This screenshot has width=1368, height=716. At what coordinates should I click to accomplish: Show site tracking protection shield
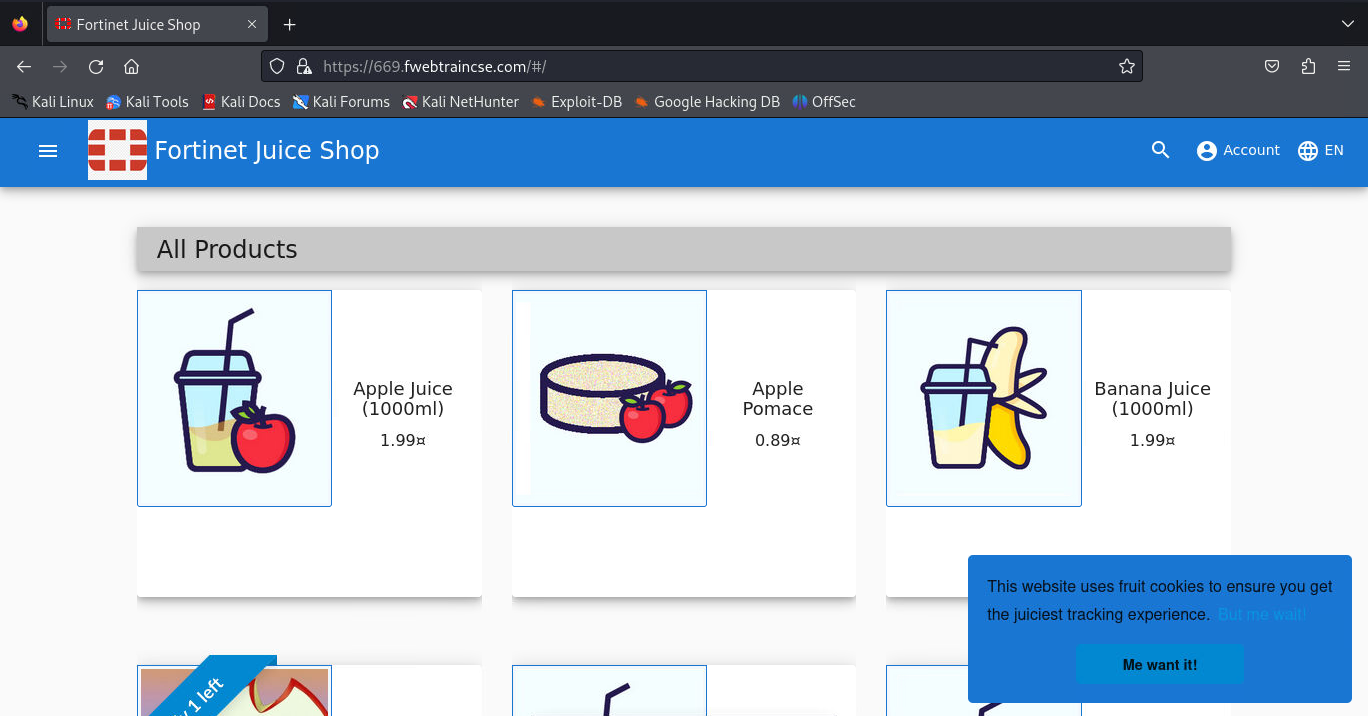click(278, 67)
